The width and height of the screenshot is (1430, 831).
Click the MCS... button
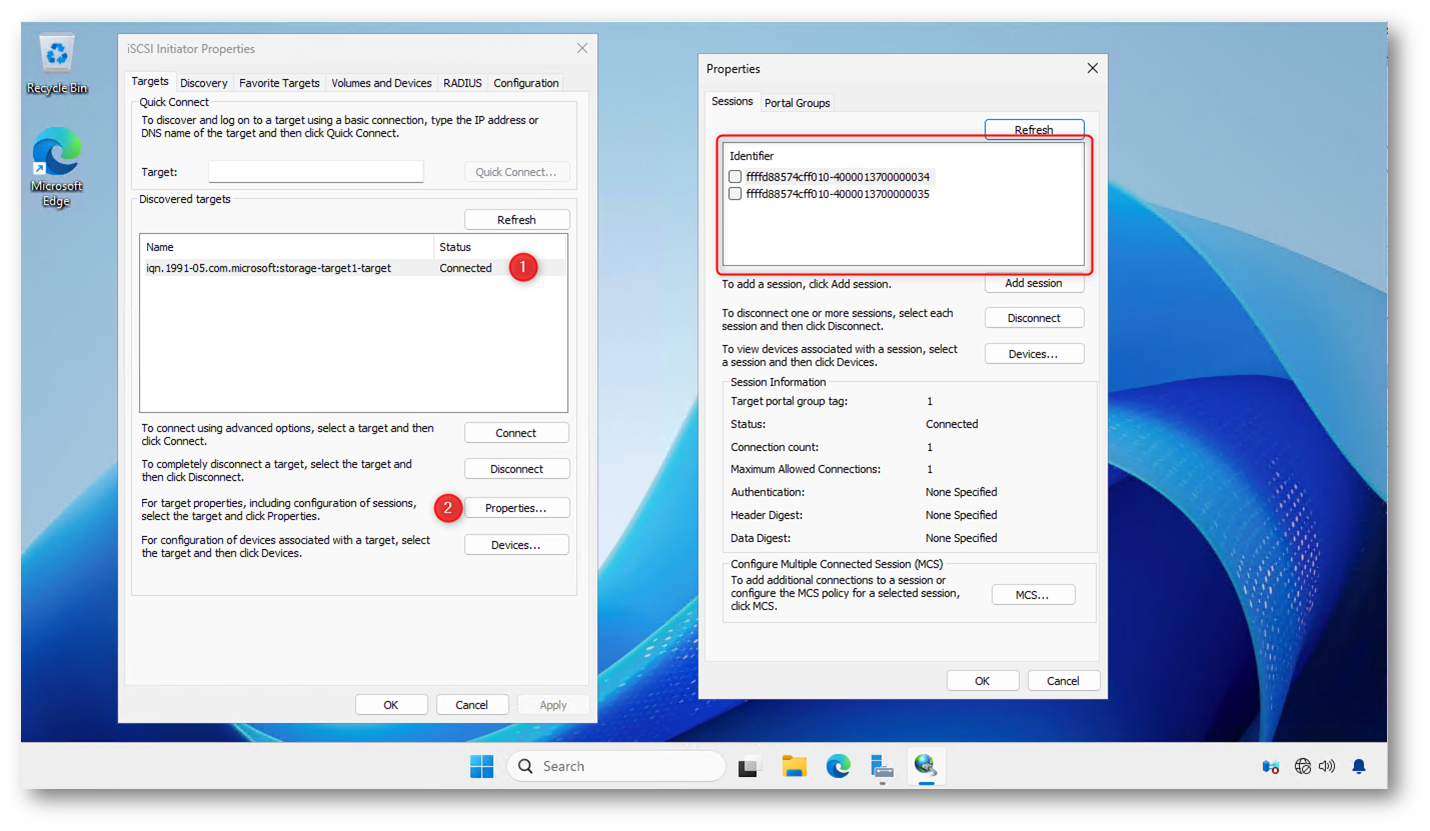pyautogui.click(x=1033, y=595)
